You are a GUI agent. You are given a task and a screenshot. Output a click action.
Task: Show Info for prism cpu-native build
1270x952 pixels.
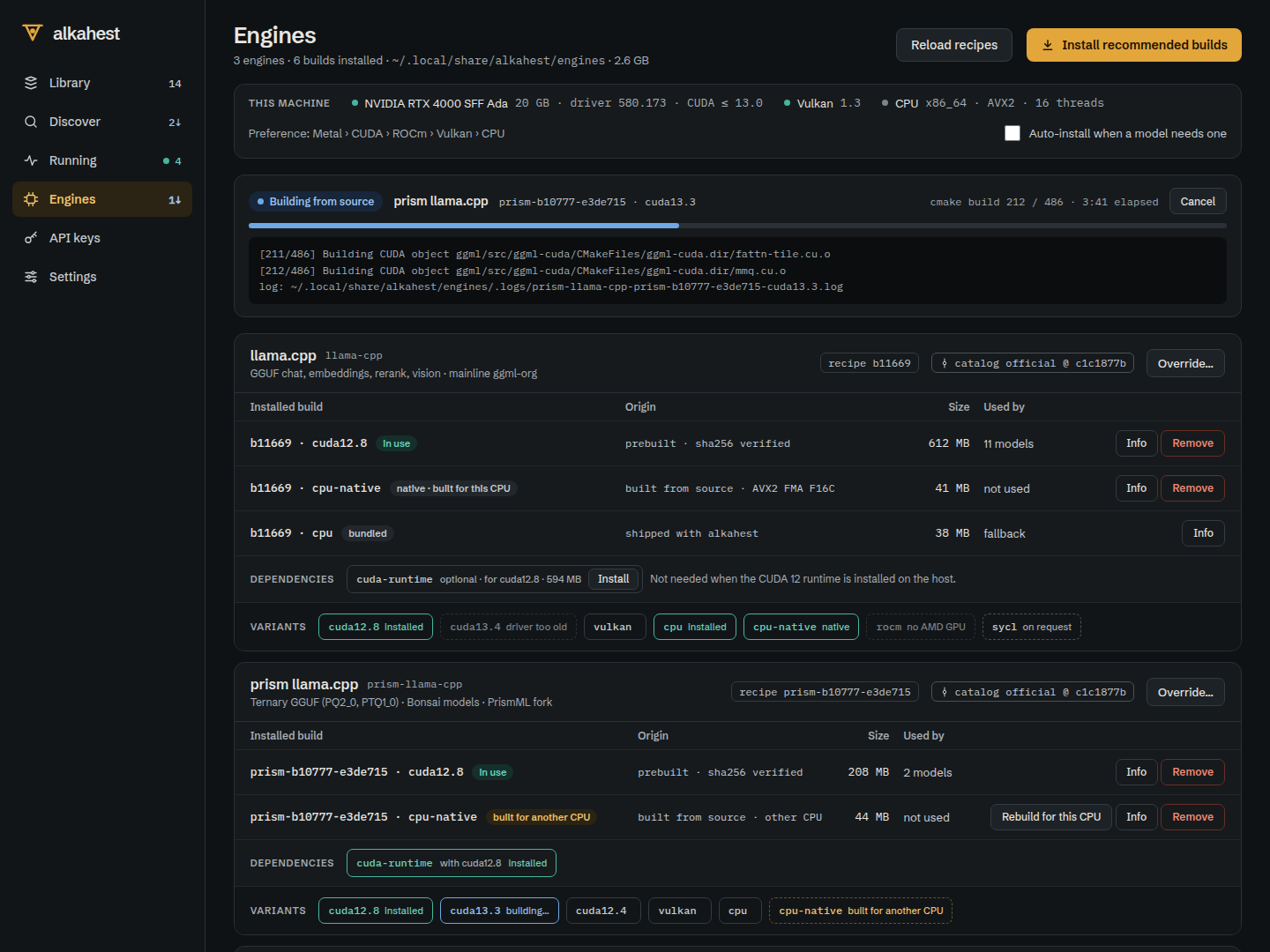point(1136,817)
